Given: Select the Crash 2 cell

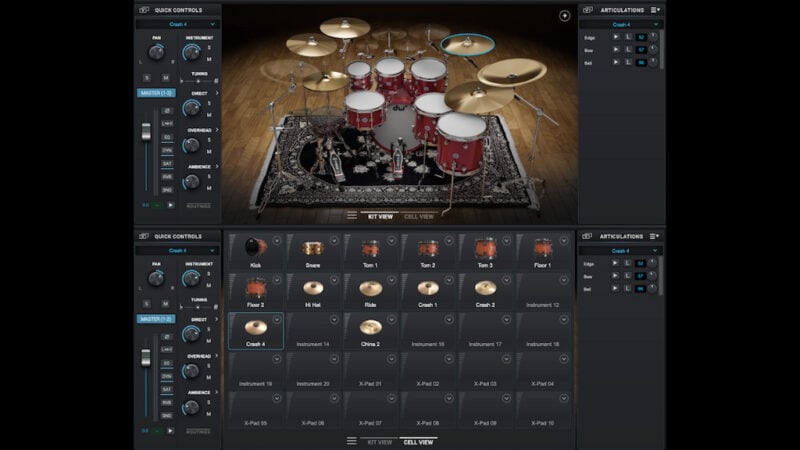Looking at the screenshot, I should [x=485, y=291].
